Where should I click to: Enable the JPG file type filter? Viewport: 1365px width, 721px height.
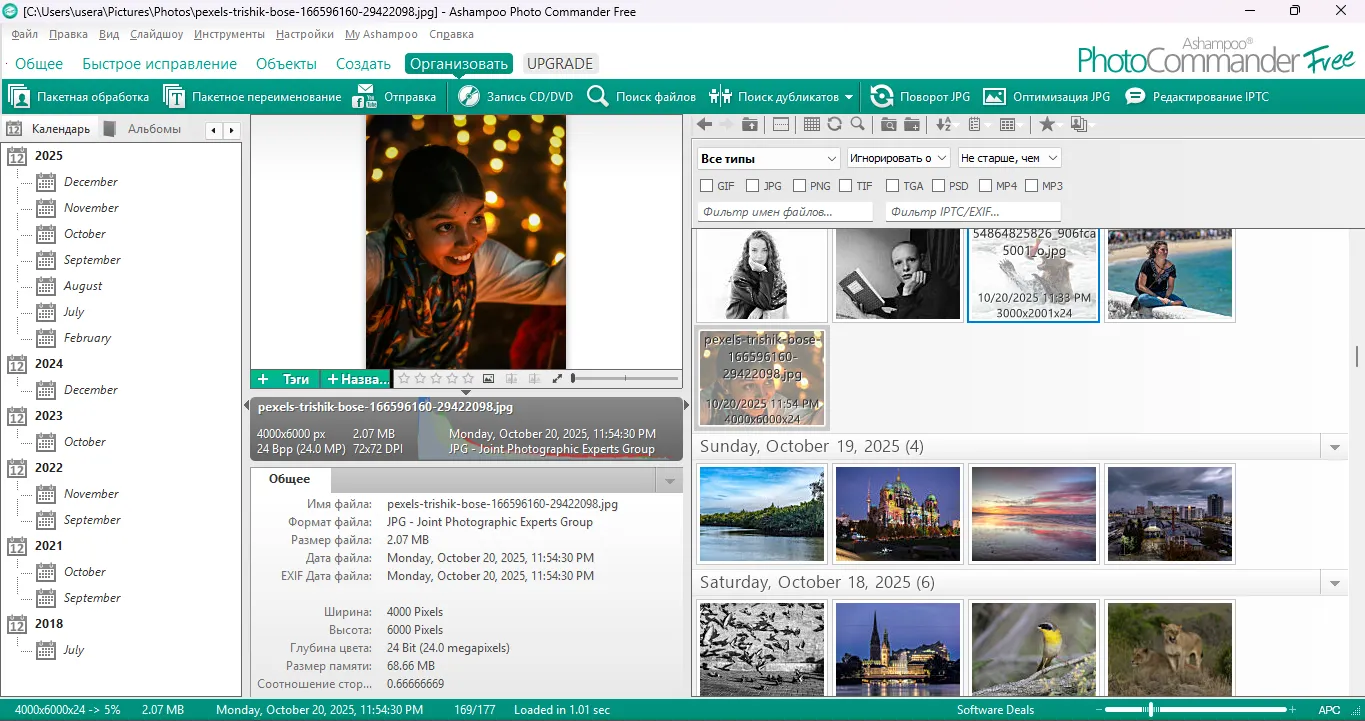[751, 185]
